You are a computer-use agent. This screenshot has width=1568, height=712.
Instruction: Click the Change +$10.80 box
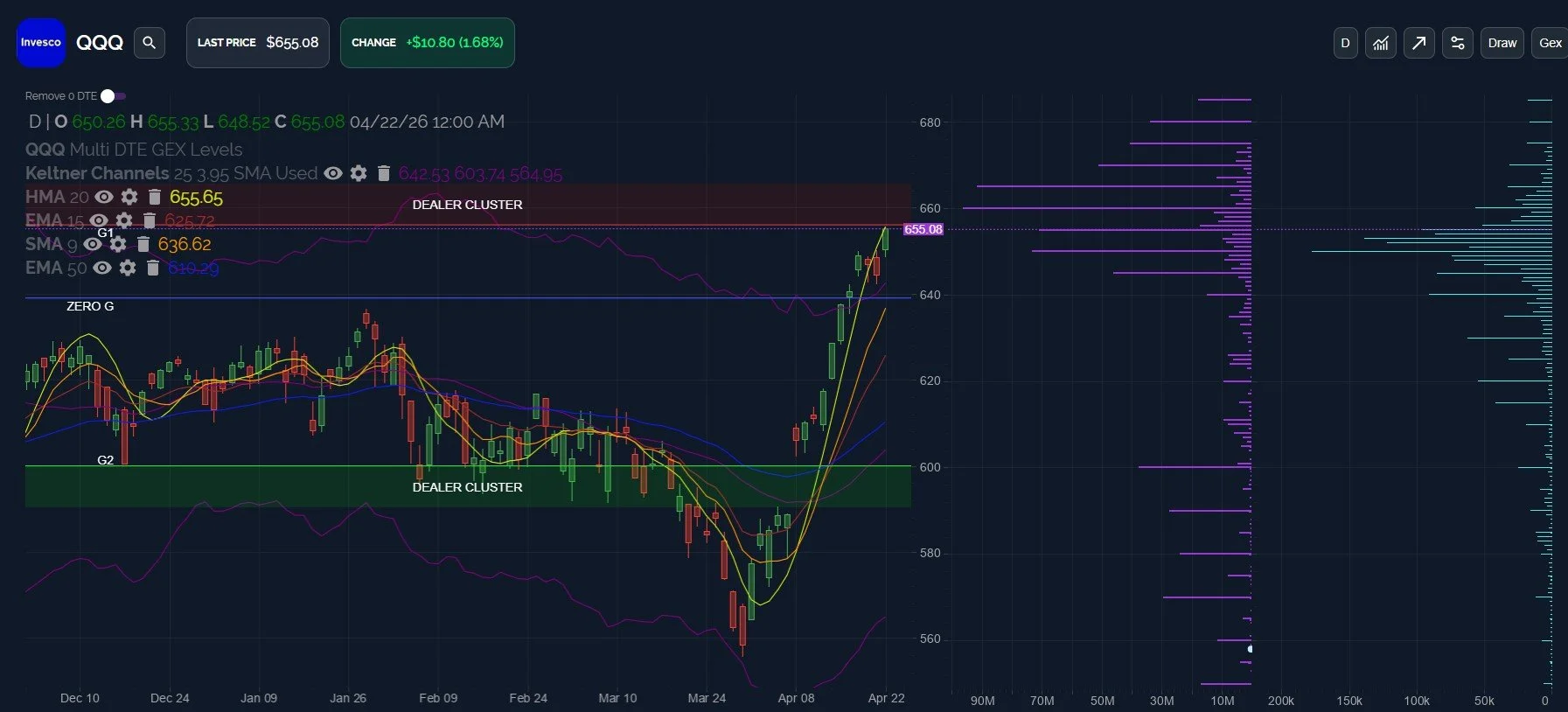tap(428, 43)
